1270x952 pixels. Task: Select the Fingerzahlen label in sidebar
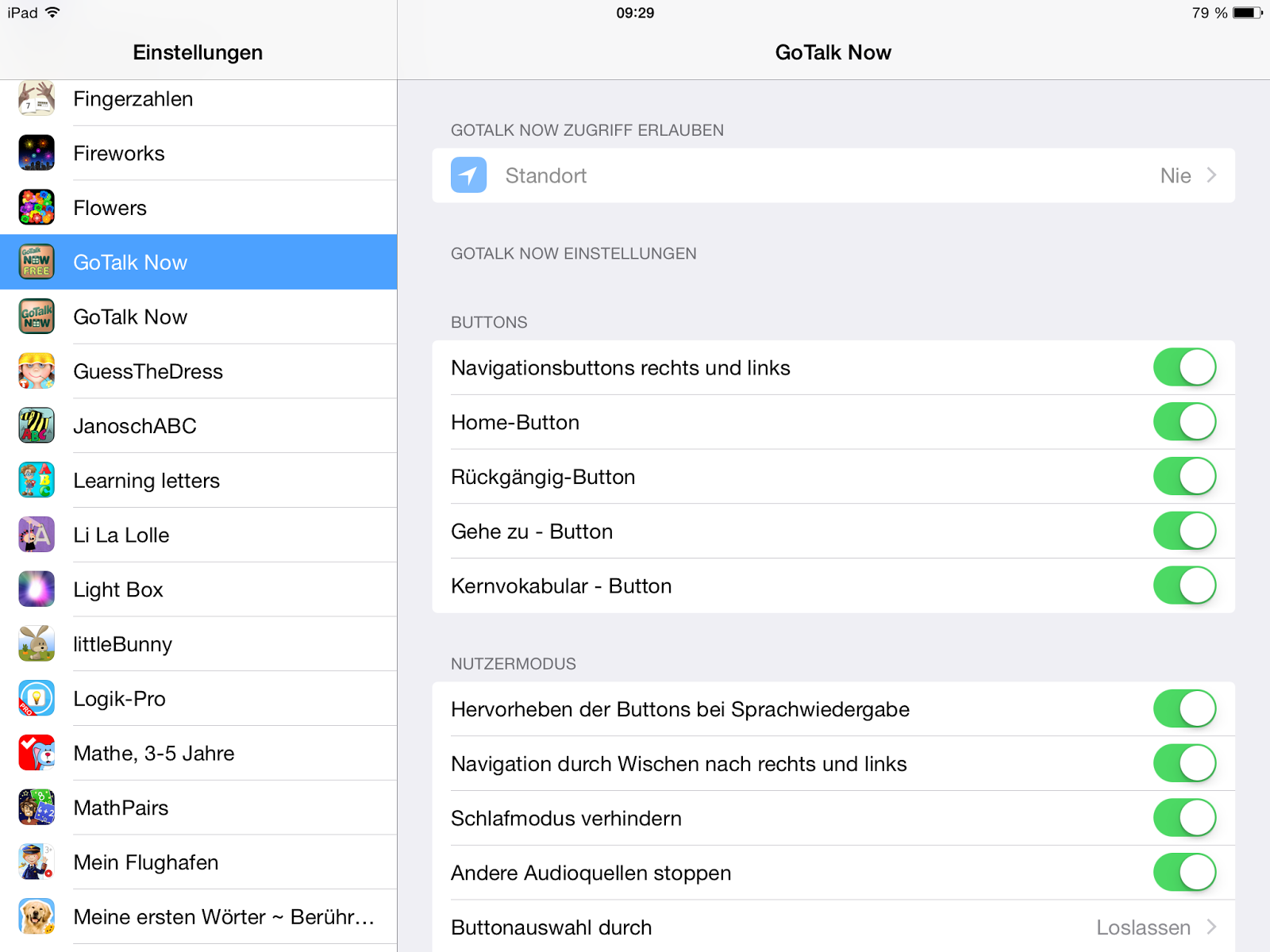[133, 99]
